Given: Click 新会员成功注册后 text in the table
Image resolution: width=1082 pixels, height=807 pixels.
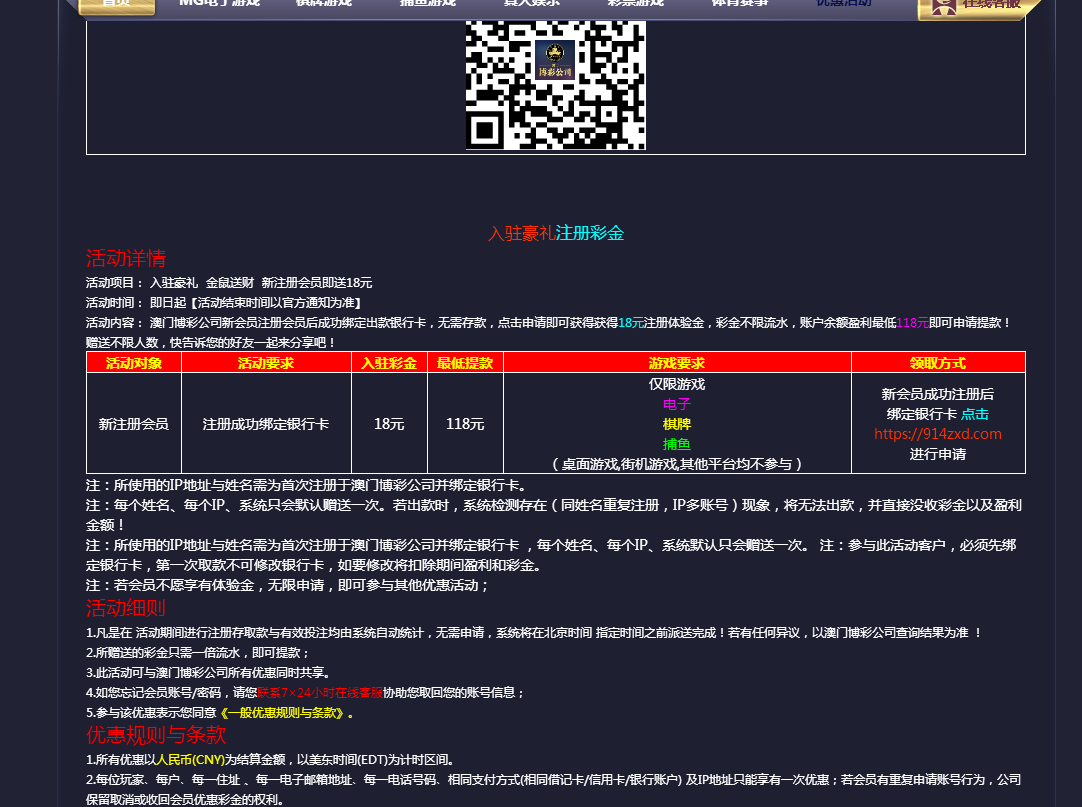Looking at the screenshot, I should click(938, 394).
